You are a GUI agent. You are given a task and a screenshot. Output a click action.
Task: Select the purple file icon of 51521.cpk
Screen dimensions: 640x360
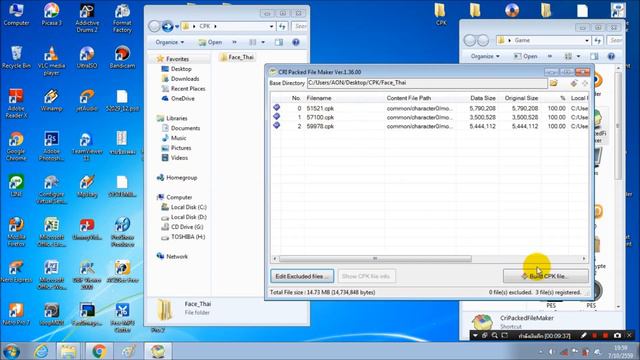click(276, 108)
